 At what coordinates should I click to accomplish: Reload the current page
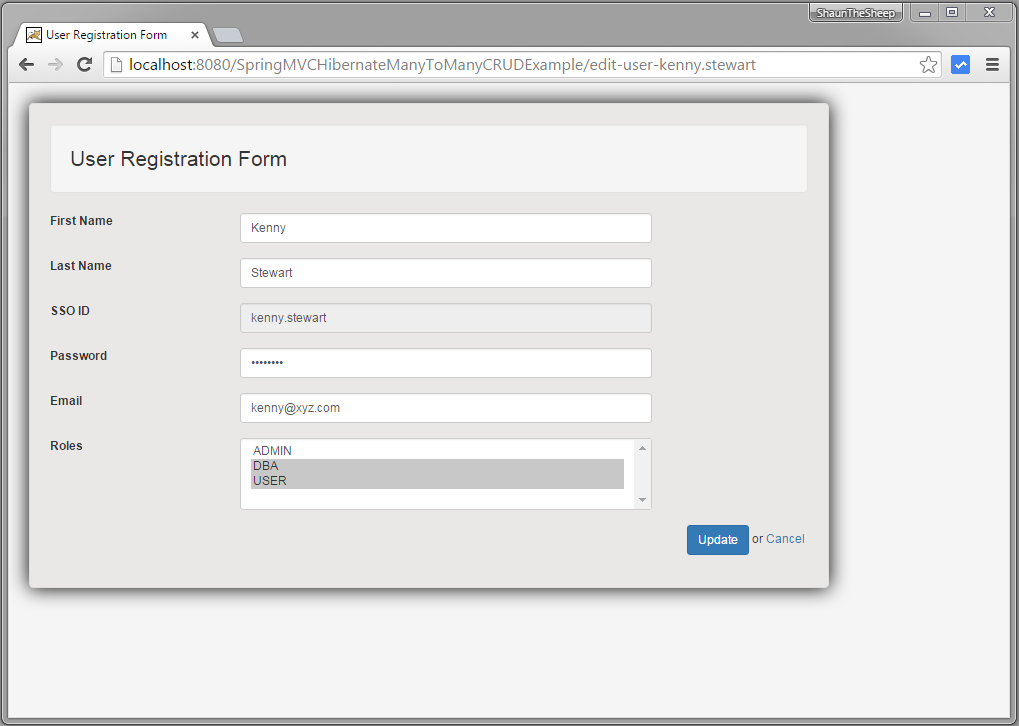(83, 64)
